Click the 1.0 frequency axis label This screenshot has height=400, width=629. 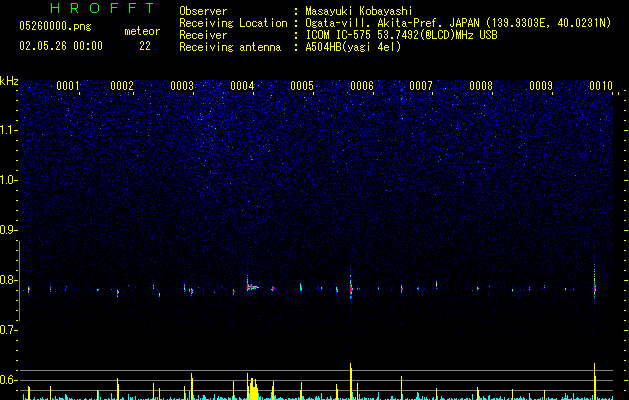pos(8,180)
